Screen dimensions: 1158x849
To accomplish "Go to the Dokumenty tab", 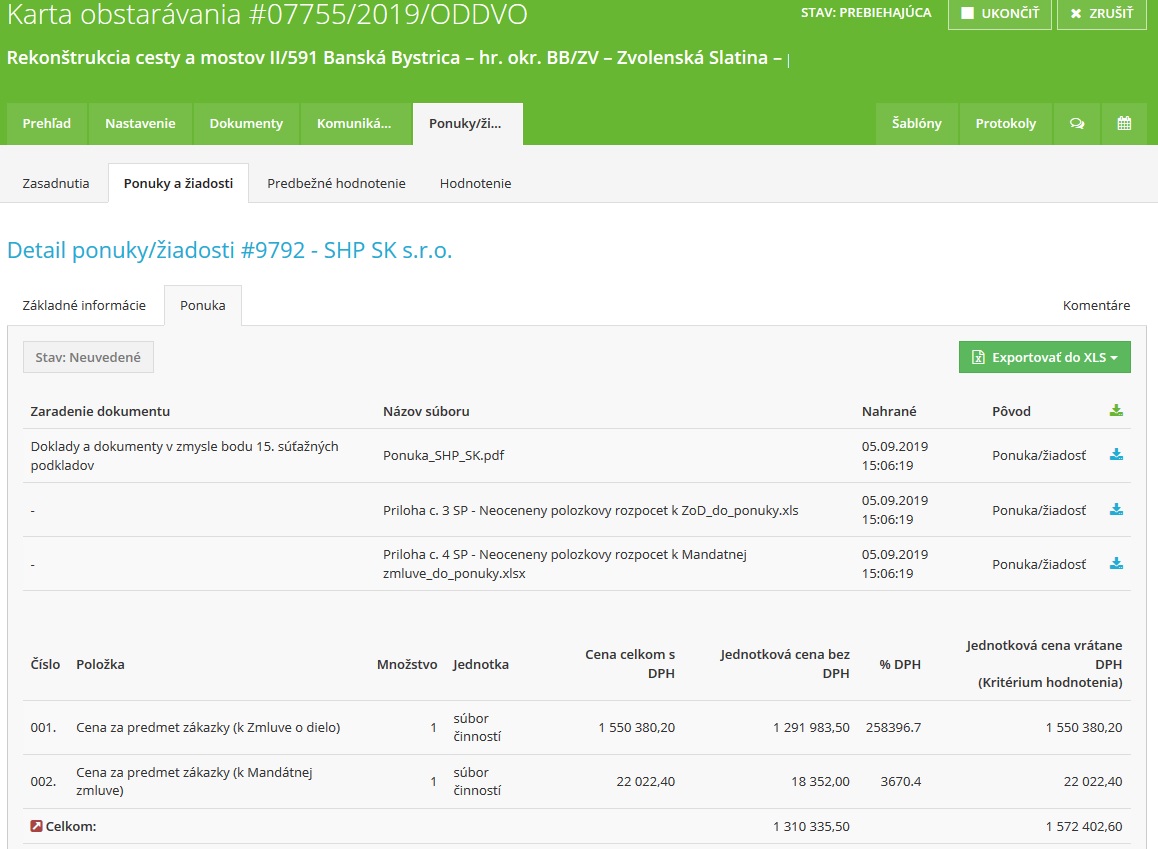I will tap(246, 124).
